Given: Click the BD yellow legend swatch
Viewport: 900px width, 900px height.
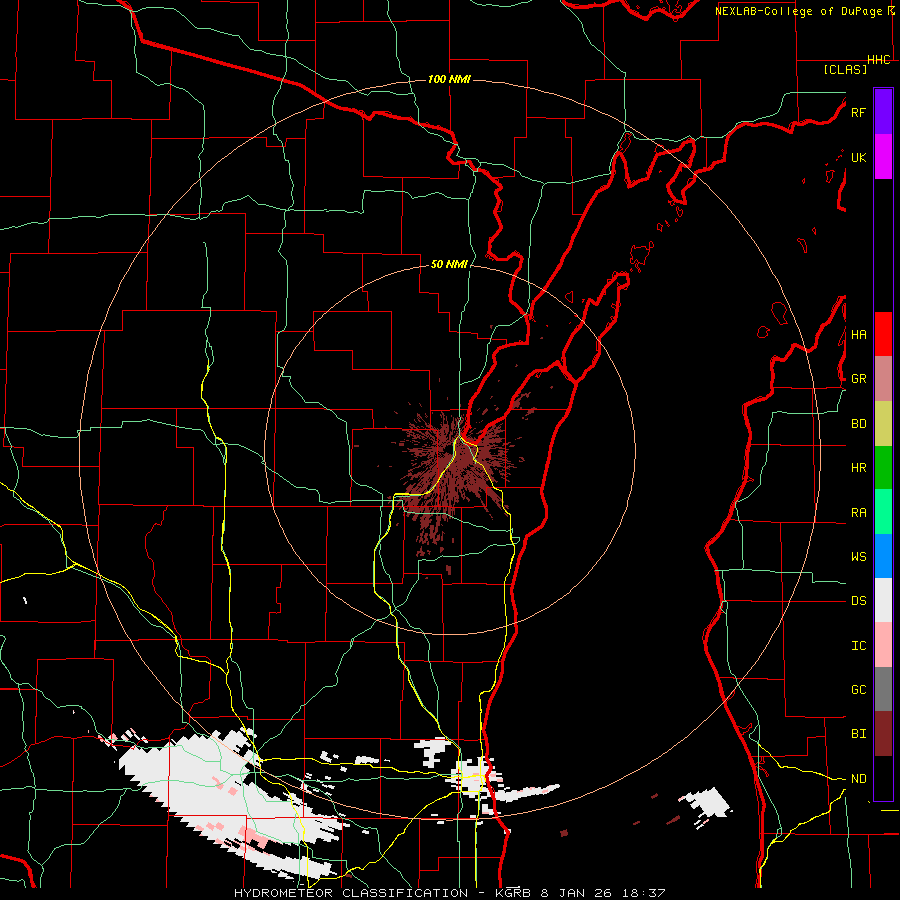Looking at the screenshot, I should click(x=883, y=424).
